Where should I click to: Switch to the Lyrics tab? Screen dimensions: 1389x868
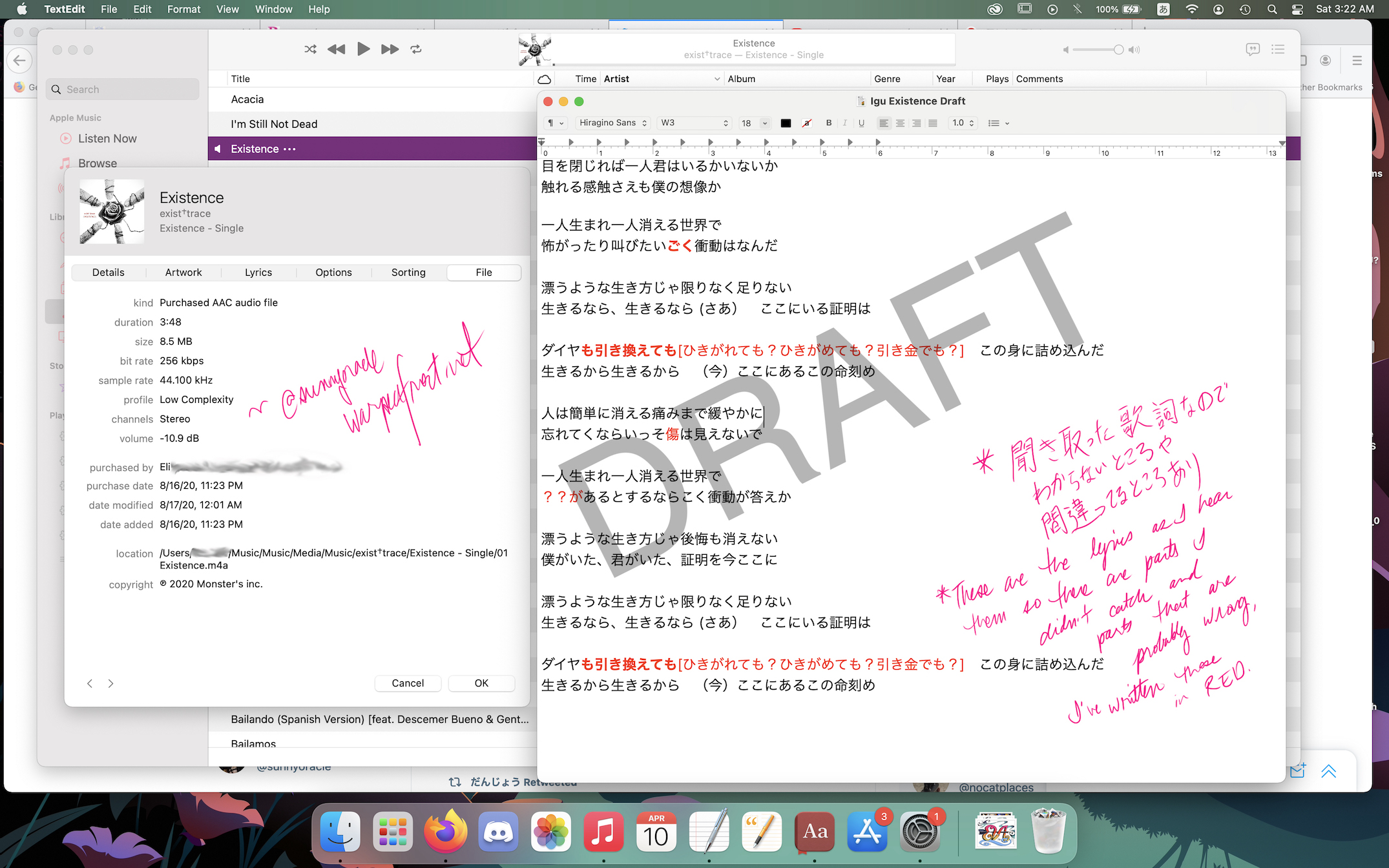click(258, 273)
